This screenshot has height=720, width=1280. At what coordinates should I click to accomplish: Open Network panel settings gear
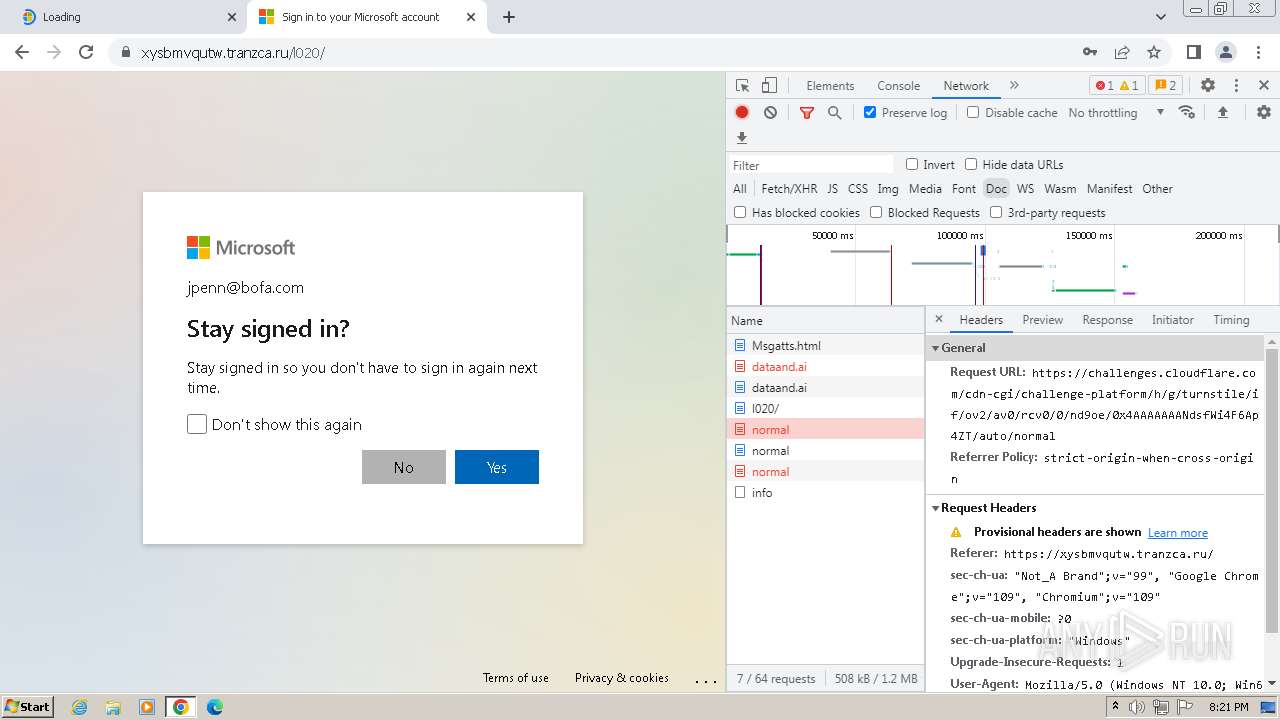pos(1264,113)
